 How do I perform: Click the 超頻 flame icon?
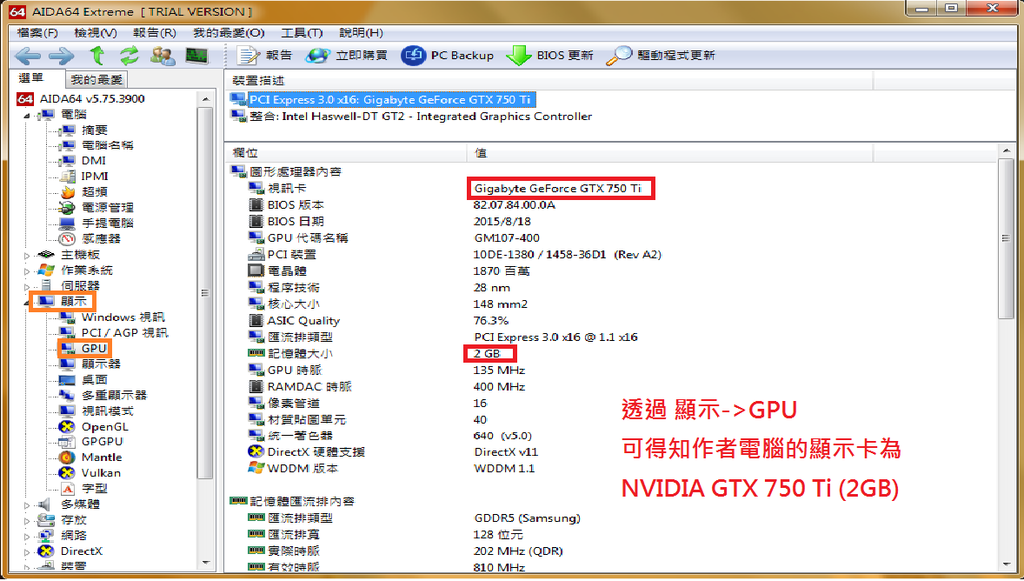[x=68, y=192]
